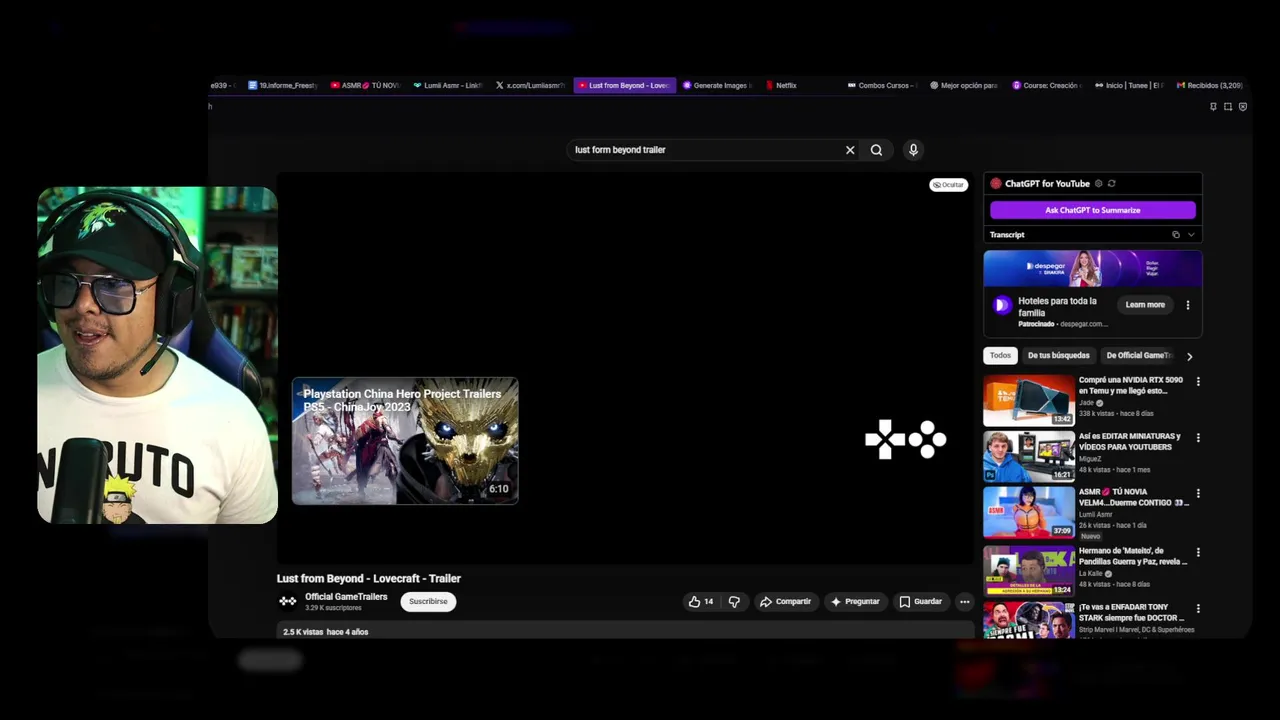Click Learn more on the ad
This screenshot has width=1280, height=720.
tap(1145, 305)
